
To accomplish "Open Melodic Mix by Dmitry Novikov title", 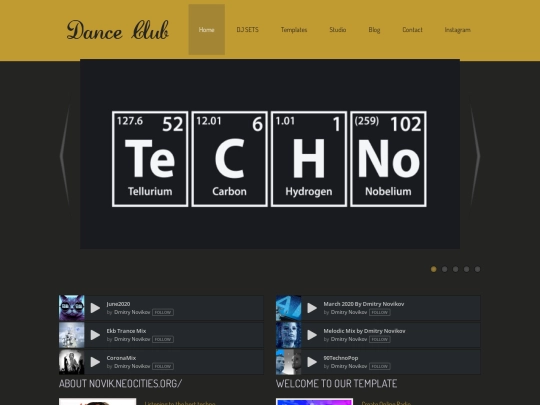I will tap(364, 331).
